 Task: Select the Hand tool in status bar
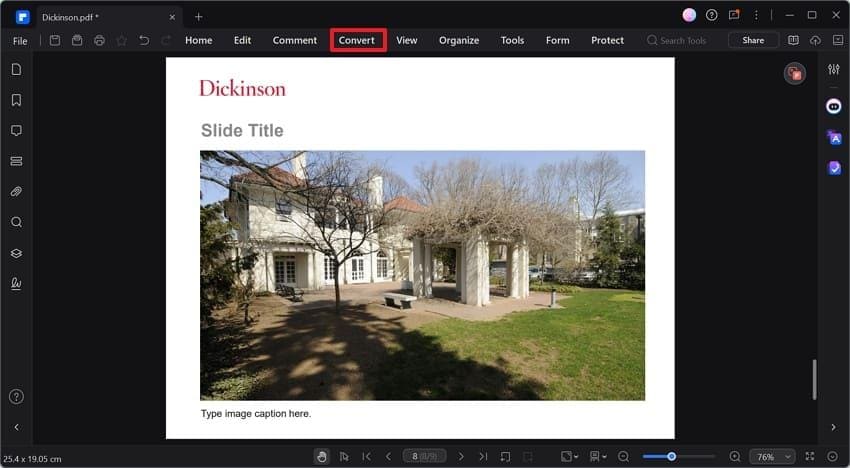pos(321,457)
